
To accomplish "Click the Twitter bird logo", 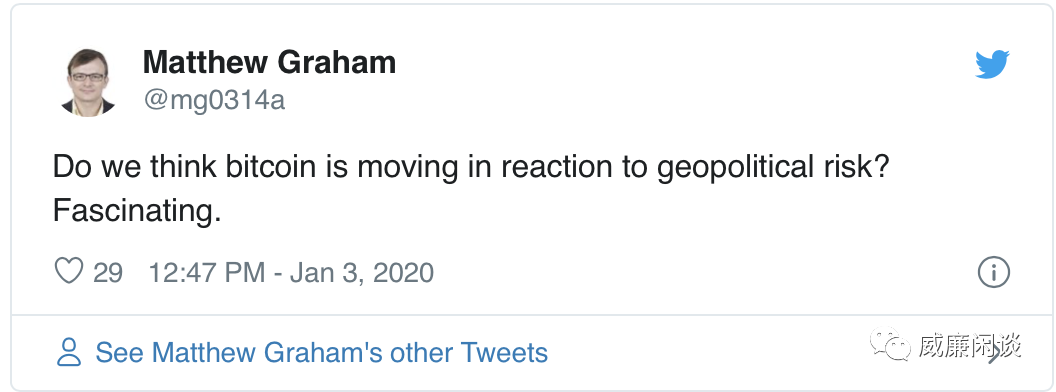I will tap(993, 64).
